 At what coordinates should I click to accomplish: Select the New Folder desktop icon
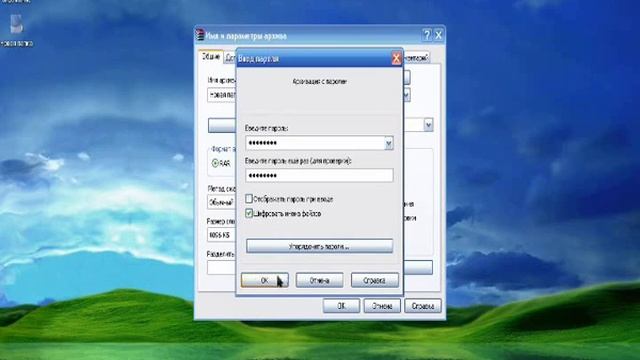coord(16,29)
